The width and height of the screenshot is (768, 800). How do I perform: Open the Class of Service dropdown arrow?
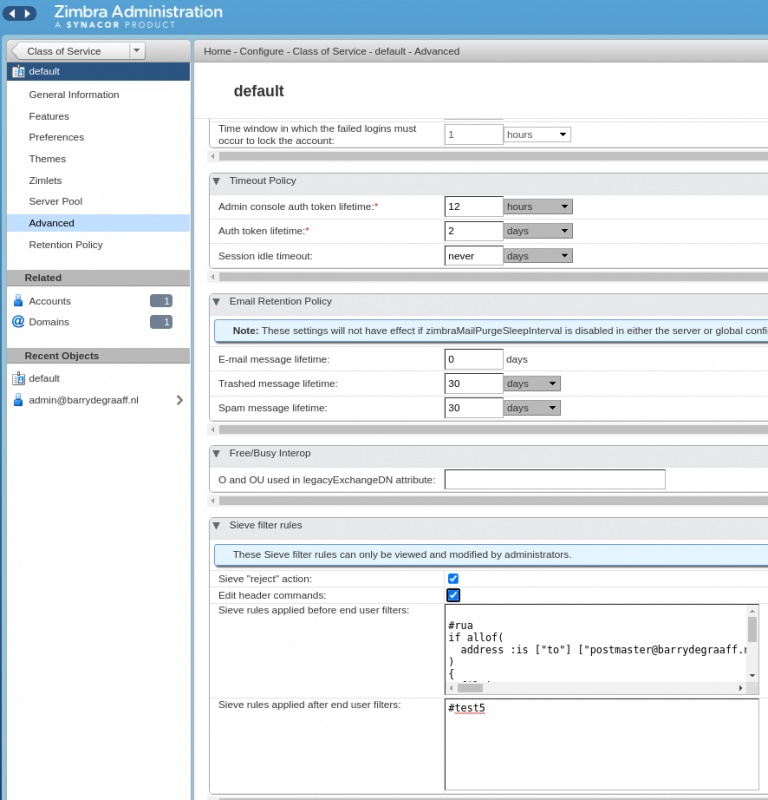[x=137, y=51]
